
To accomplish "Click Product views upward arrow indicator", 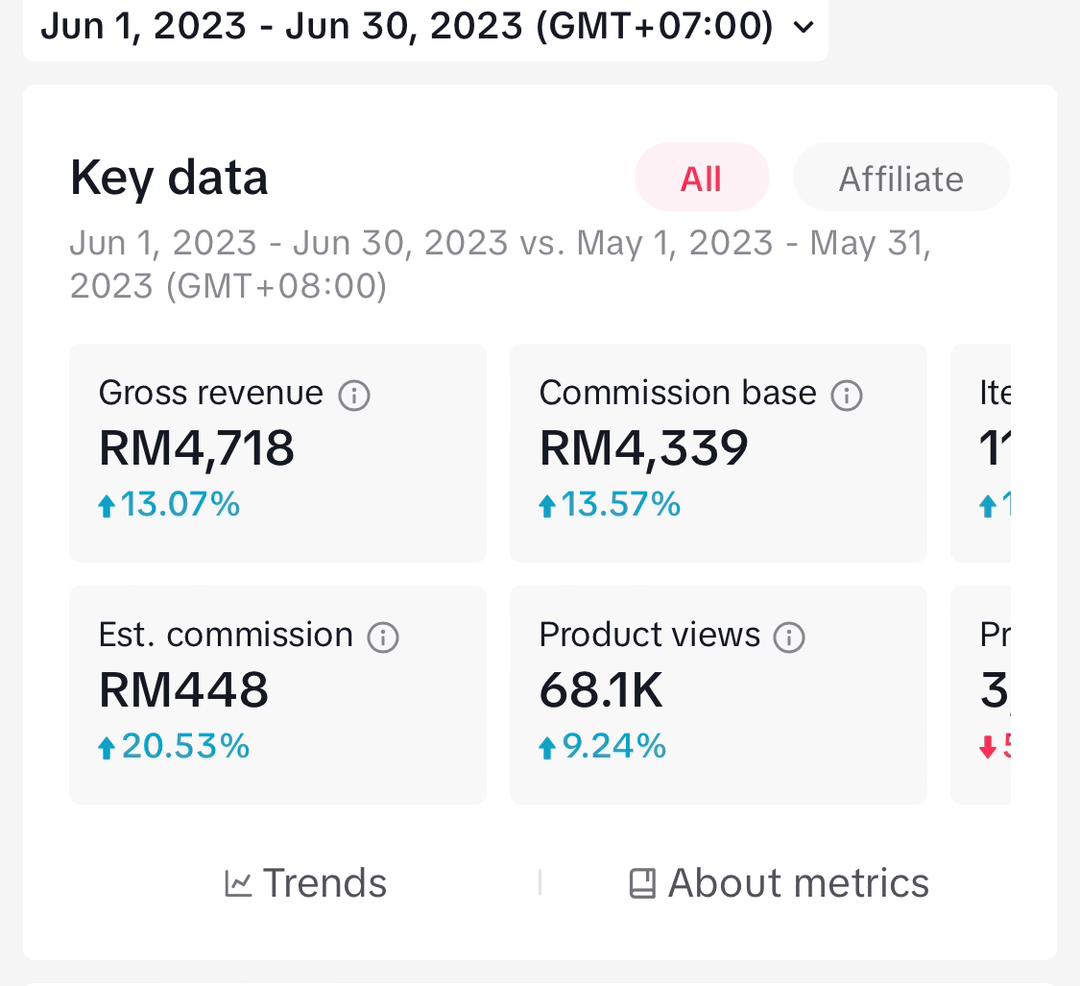I will 547,748.
